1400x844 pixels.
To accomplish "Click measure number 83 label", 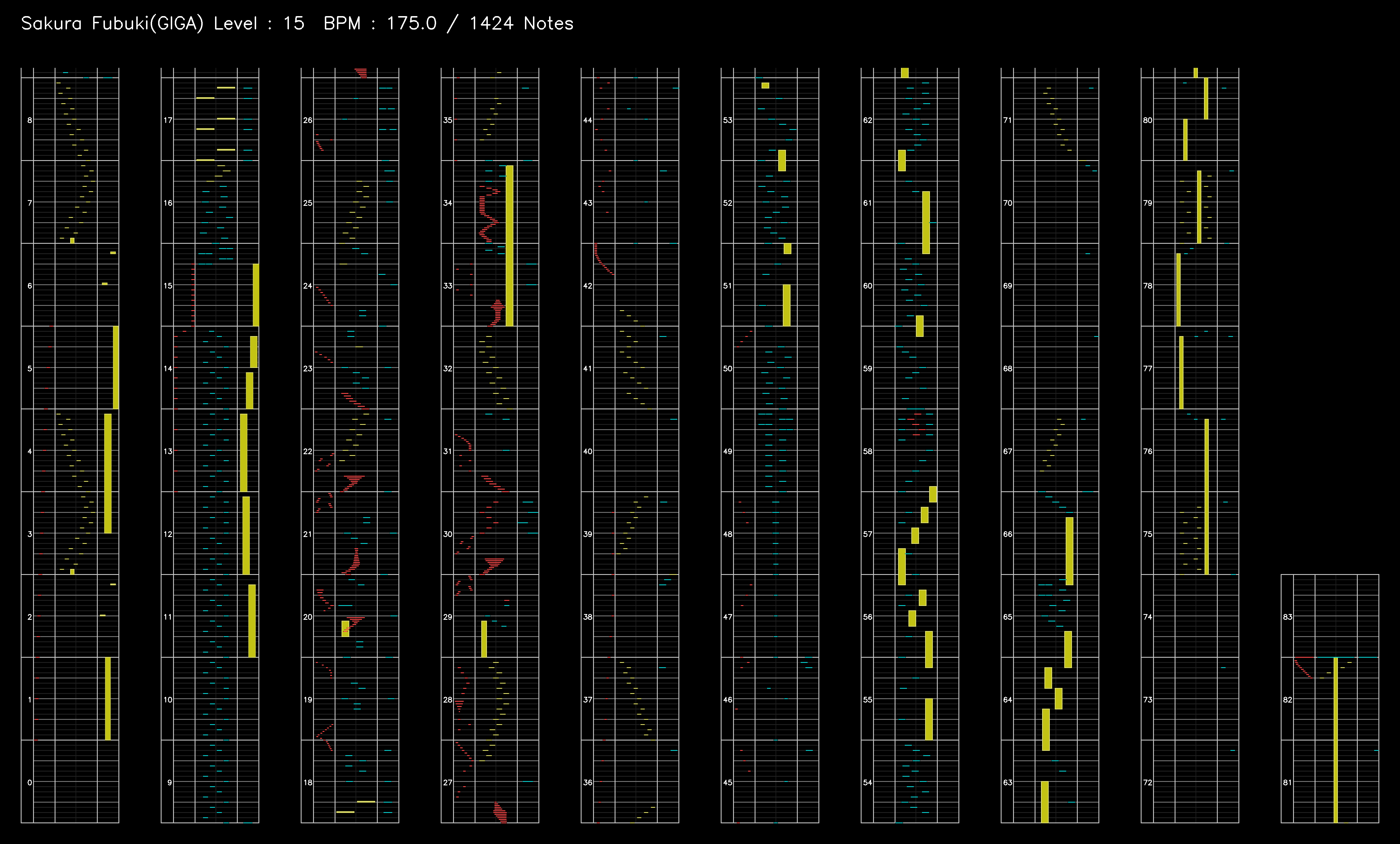I will point(1288,617).
